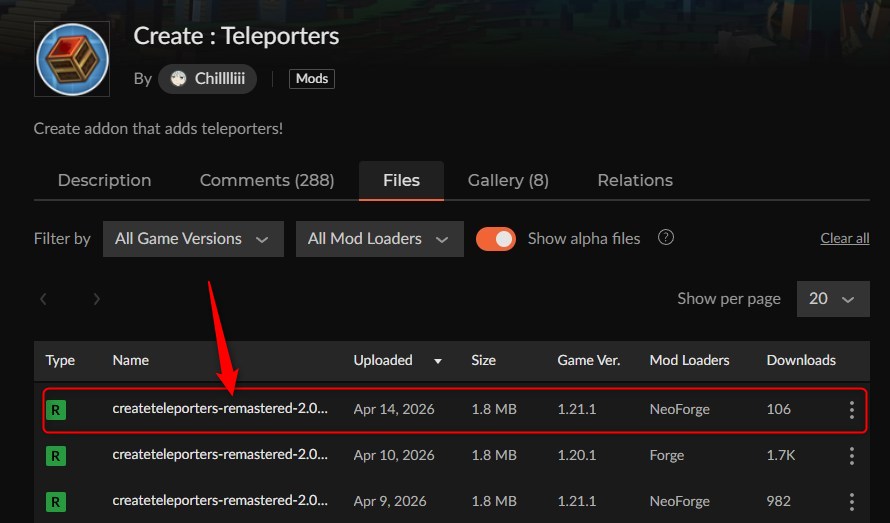890x523 pixels.
Task: Click the 106 downloads value
Action: point(778,409)
